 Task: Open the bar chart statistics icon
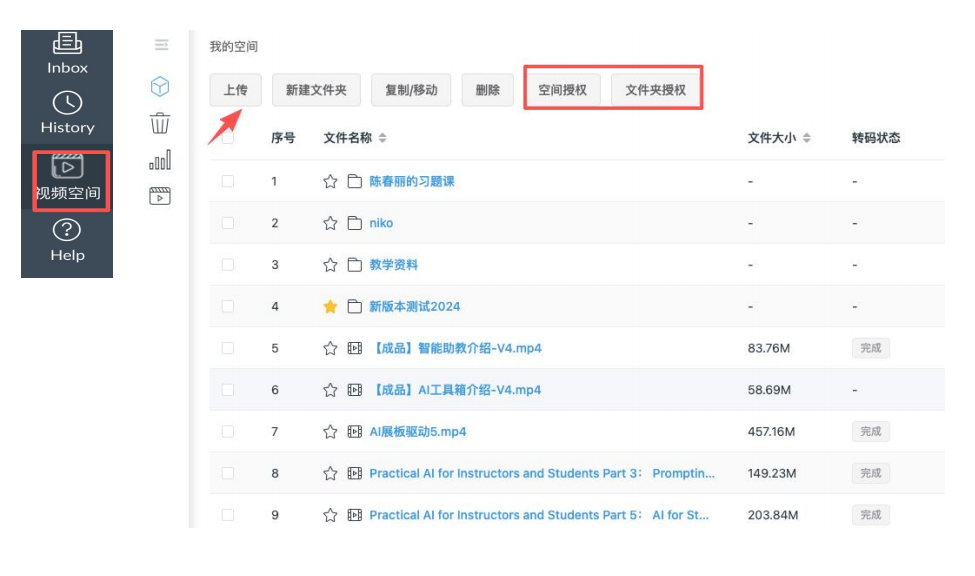(160, 160)
